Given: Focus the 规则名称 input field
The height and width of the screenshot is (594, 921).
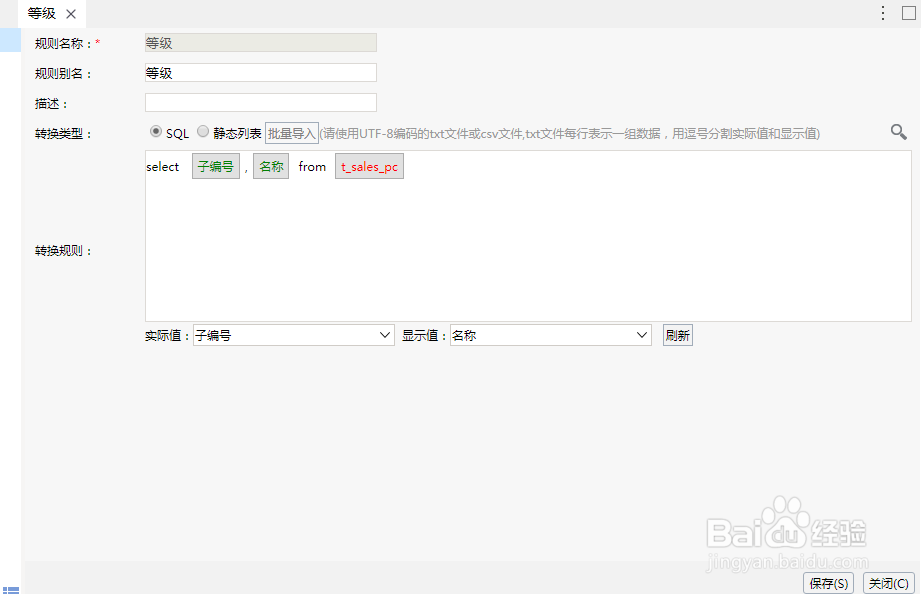Looking at the screenshot, I should coord(261,43).
